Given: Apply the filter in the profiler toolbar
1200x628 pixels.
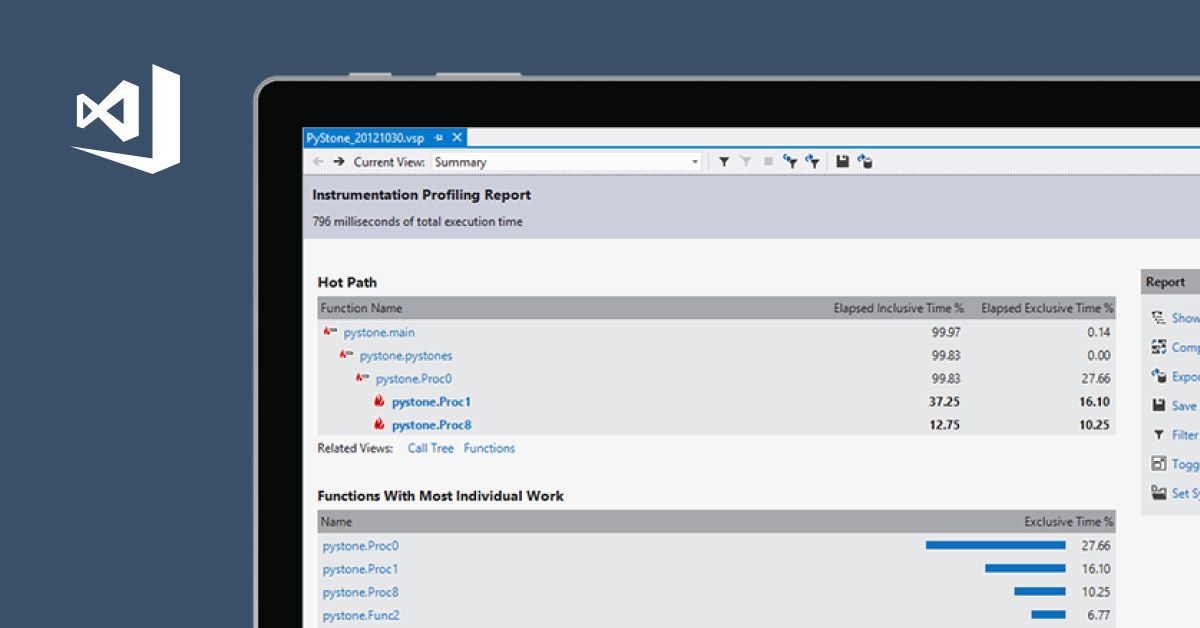Looking at the screenshot, I should tap(724, 161).
